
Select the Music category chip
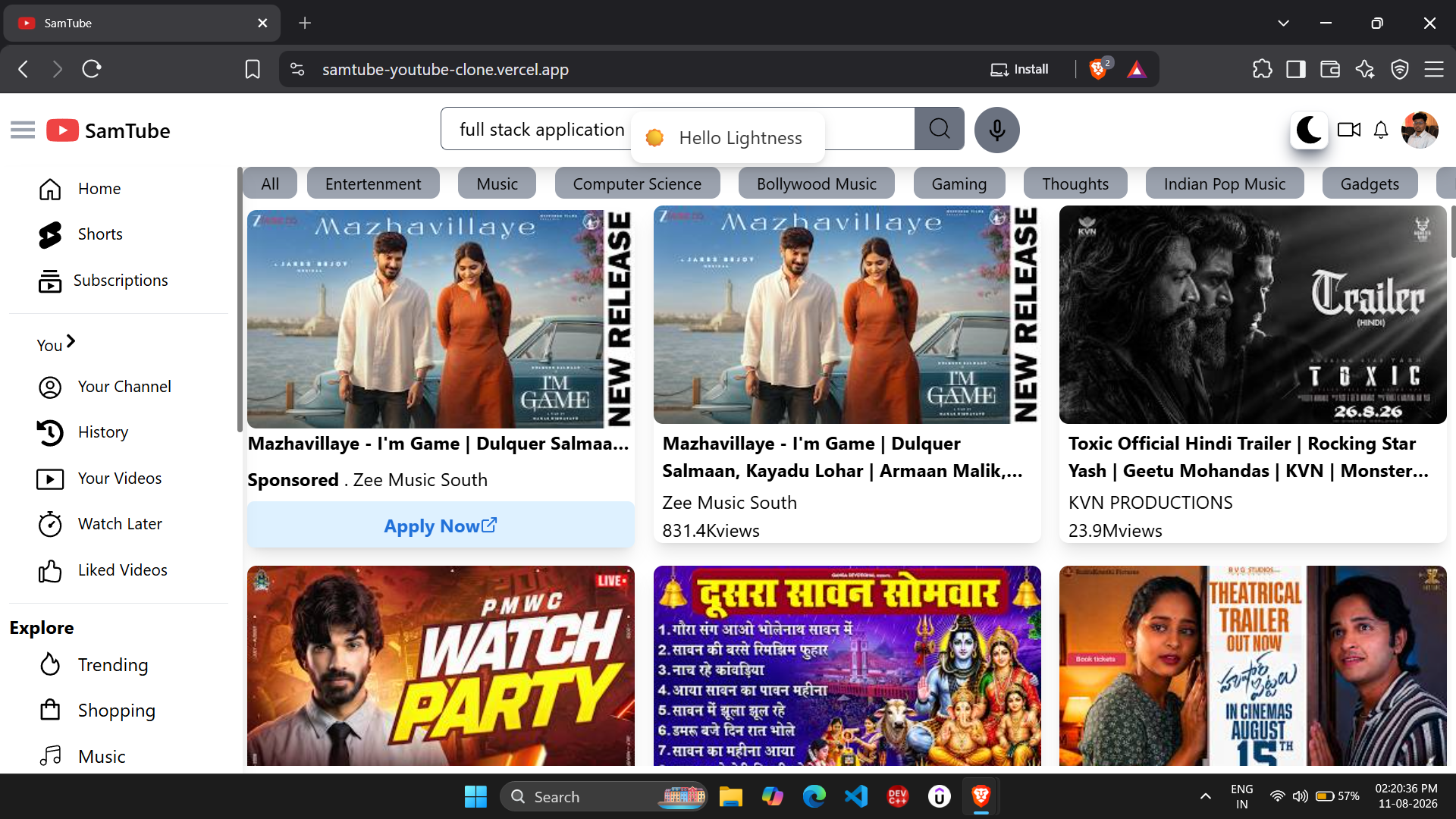(497, 184)
